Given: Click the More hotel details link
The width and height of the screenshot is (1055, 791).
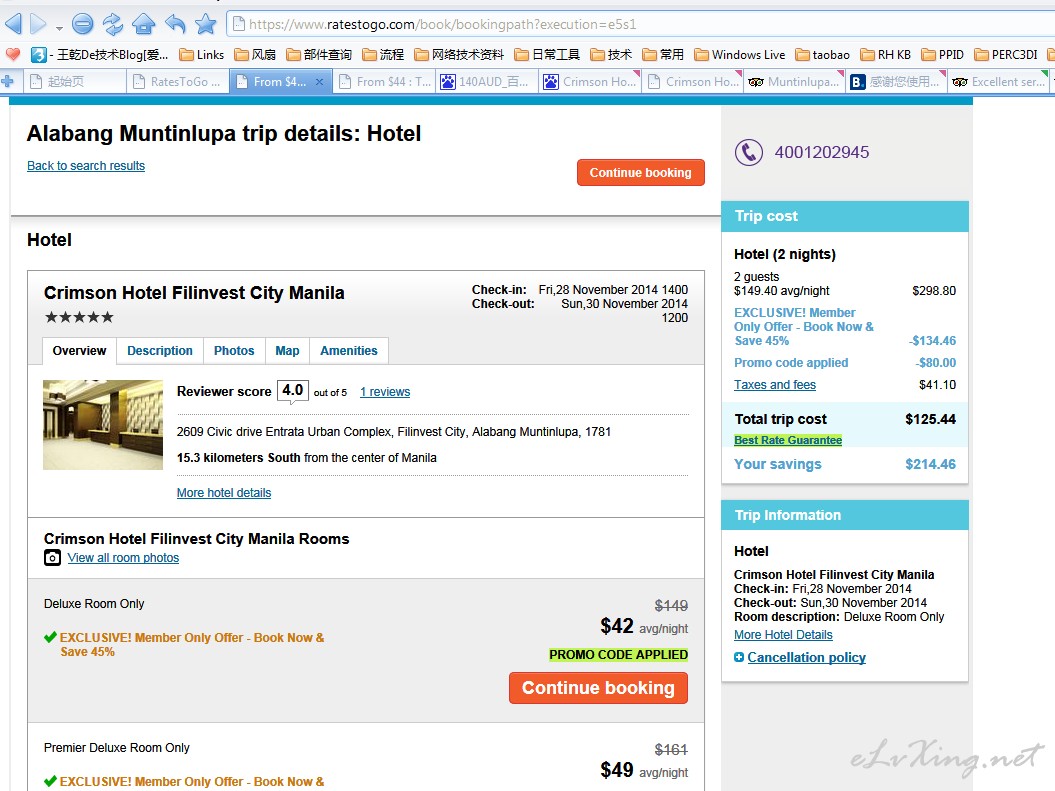Looking at the screenshot, I should coord(224,492).
